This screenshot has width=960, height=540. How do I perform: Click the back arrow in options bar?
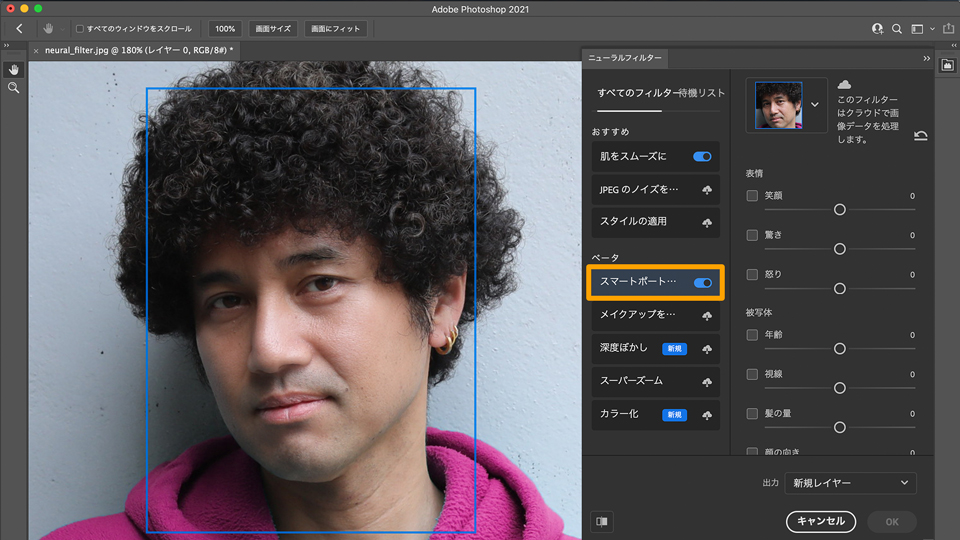[x=19, y=29]
